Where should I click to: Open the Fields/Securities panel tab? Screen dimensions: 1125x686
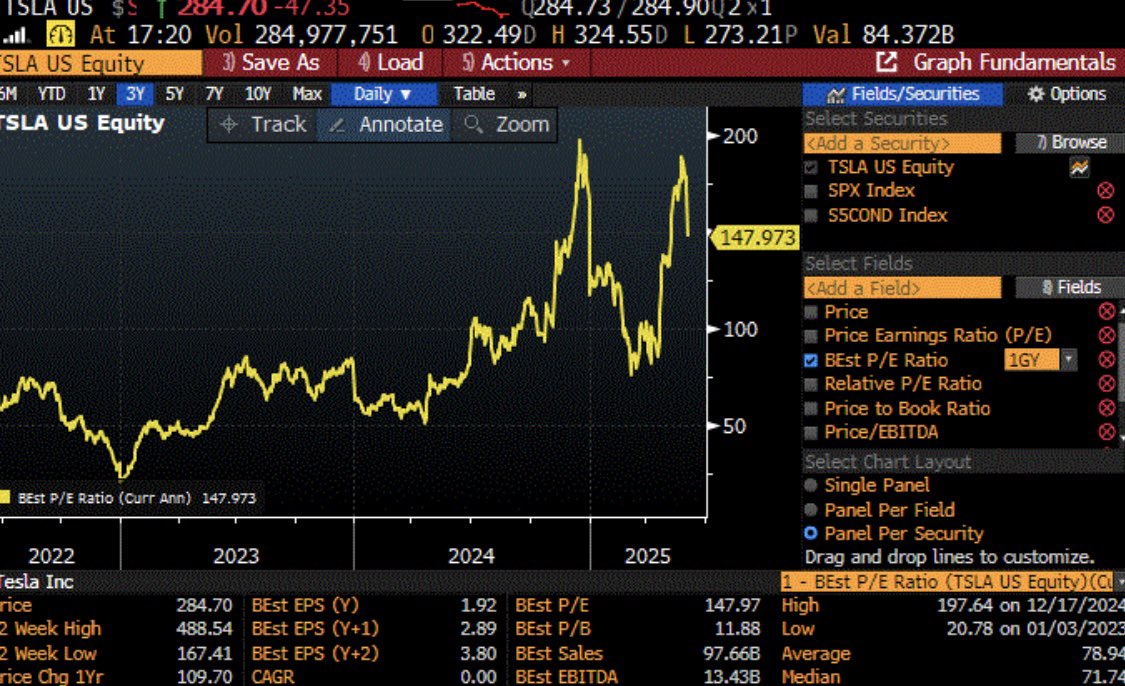click(x=903, y=94)
